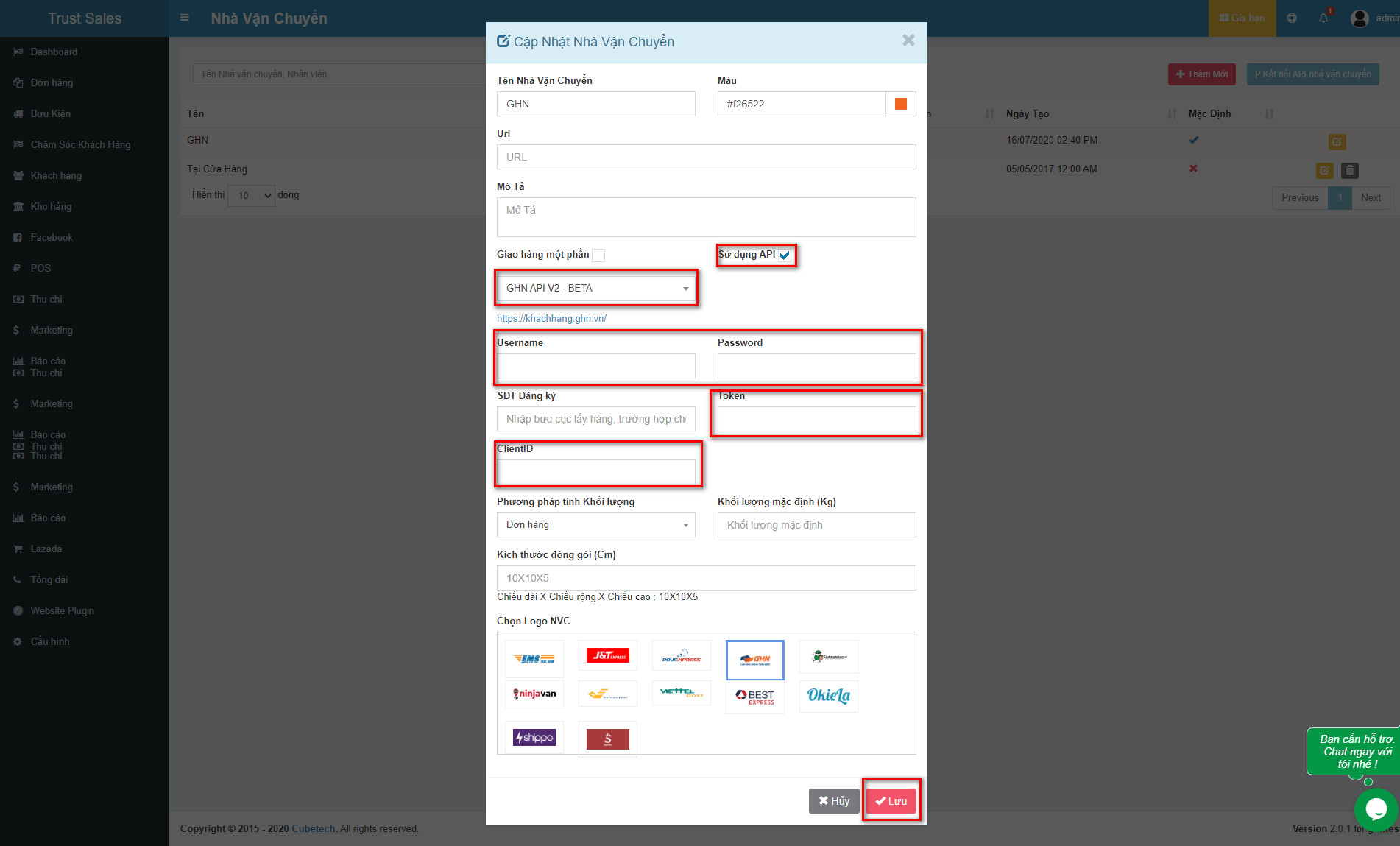Toggle default red X for Tại Cửa Hàng

(x=1193, y=169)
